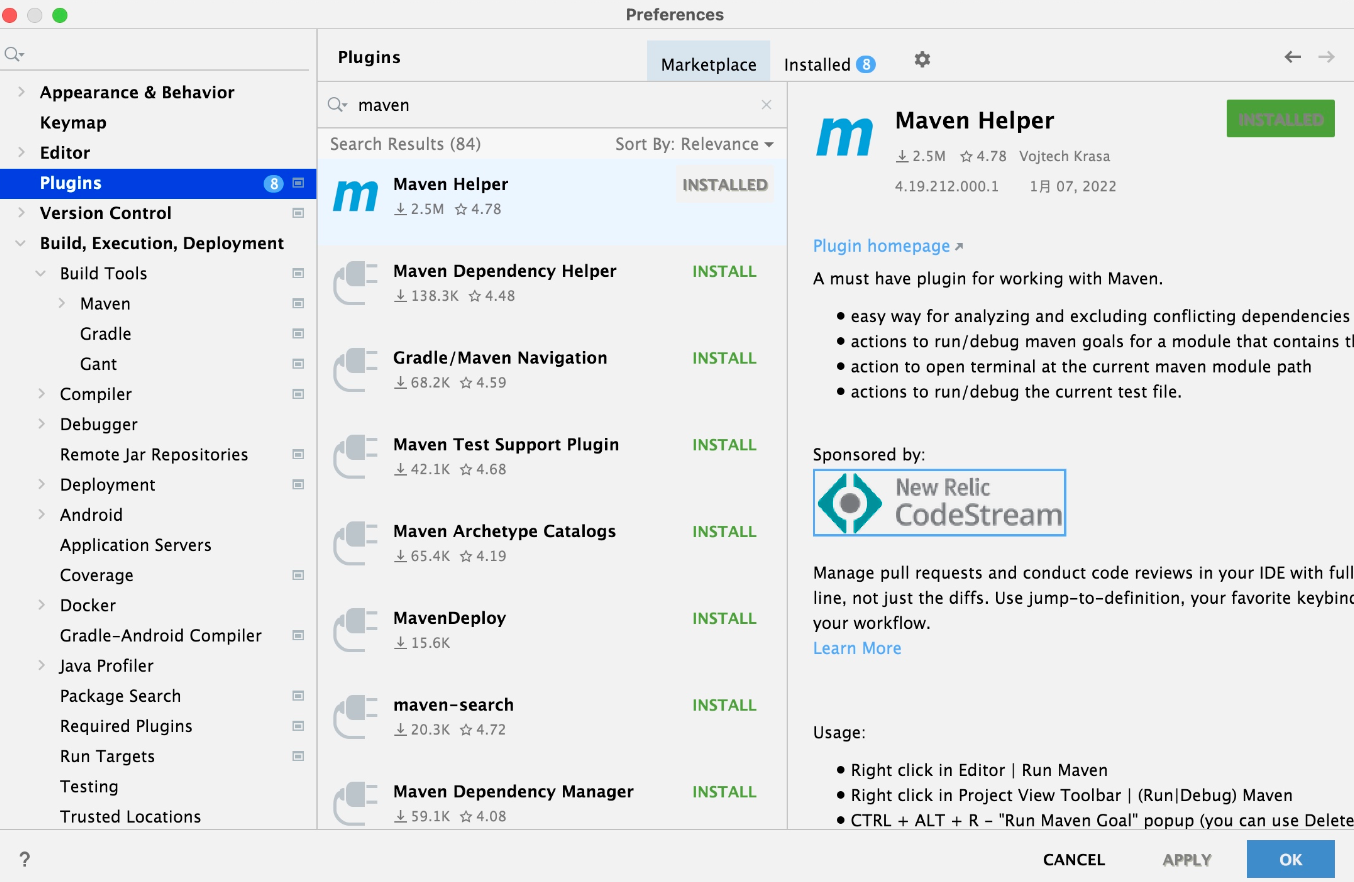Click the project-level icon beside Build Tools
The height and width of the screenshot is (882, 1354).
click(298, 273)
